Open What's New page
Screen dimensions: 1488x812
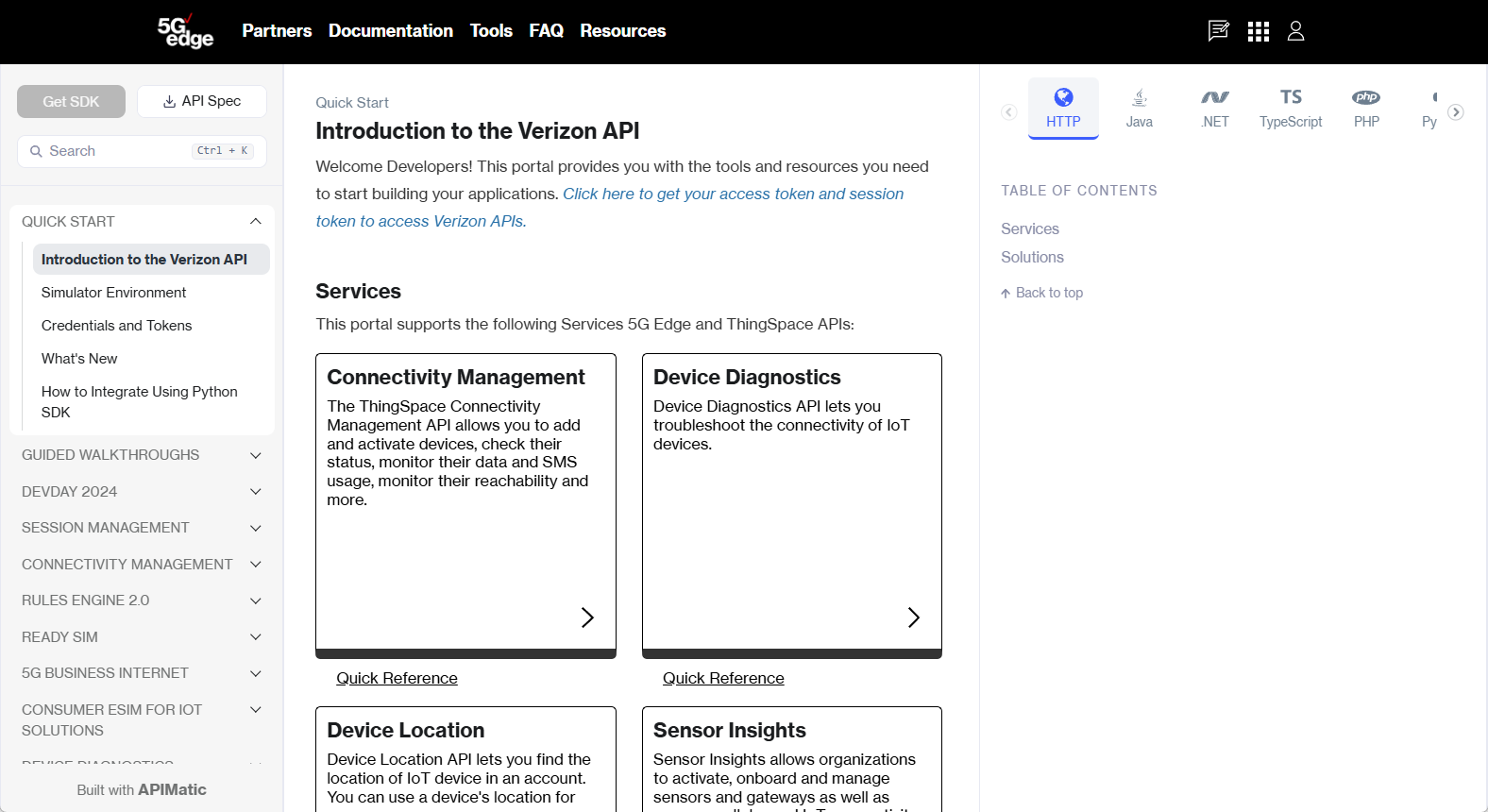point(151,359)
